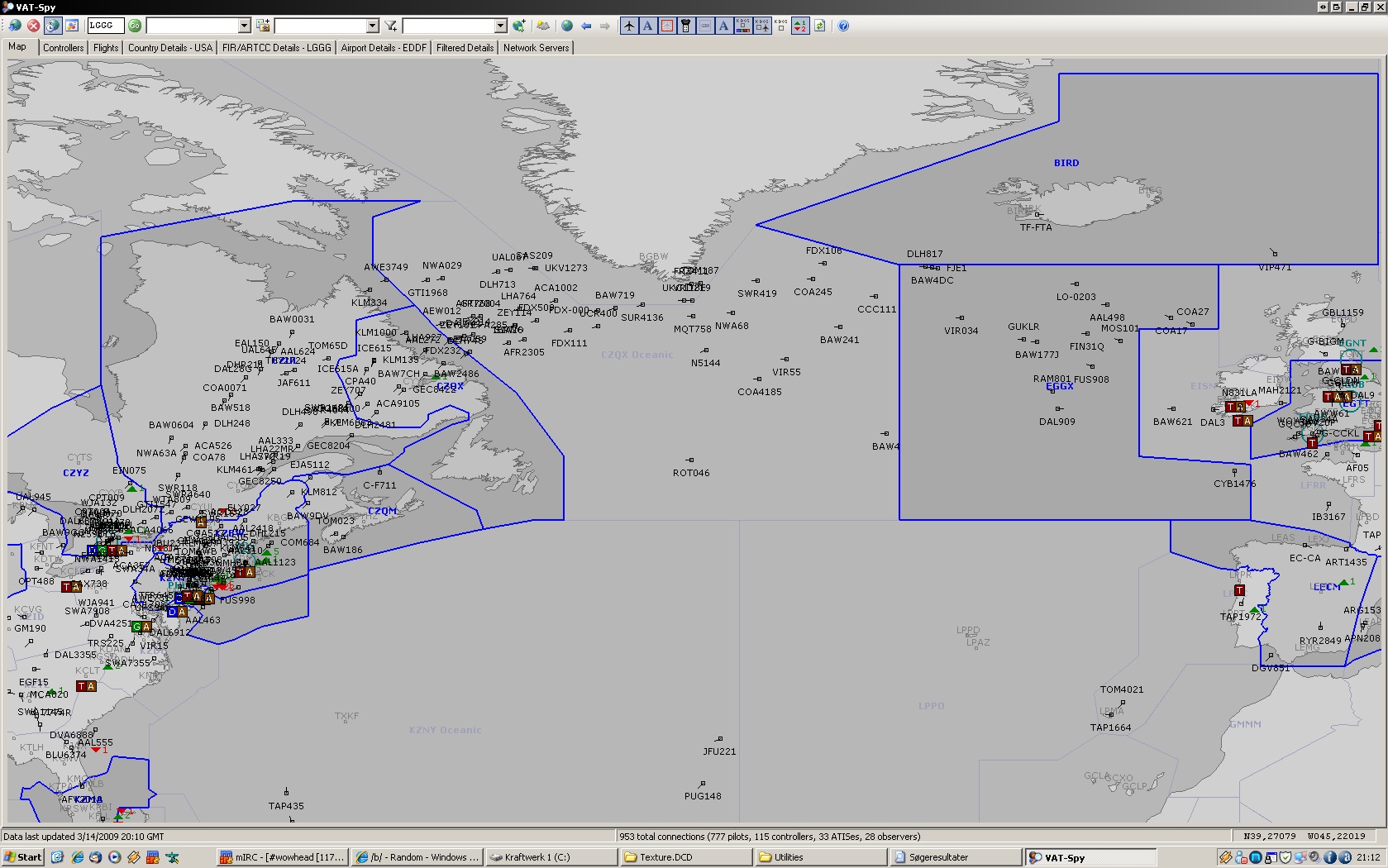Toggle the airplane display on map

629,26
